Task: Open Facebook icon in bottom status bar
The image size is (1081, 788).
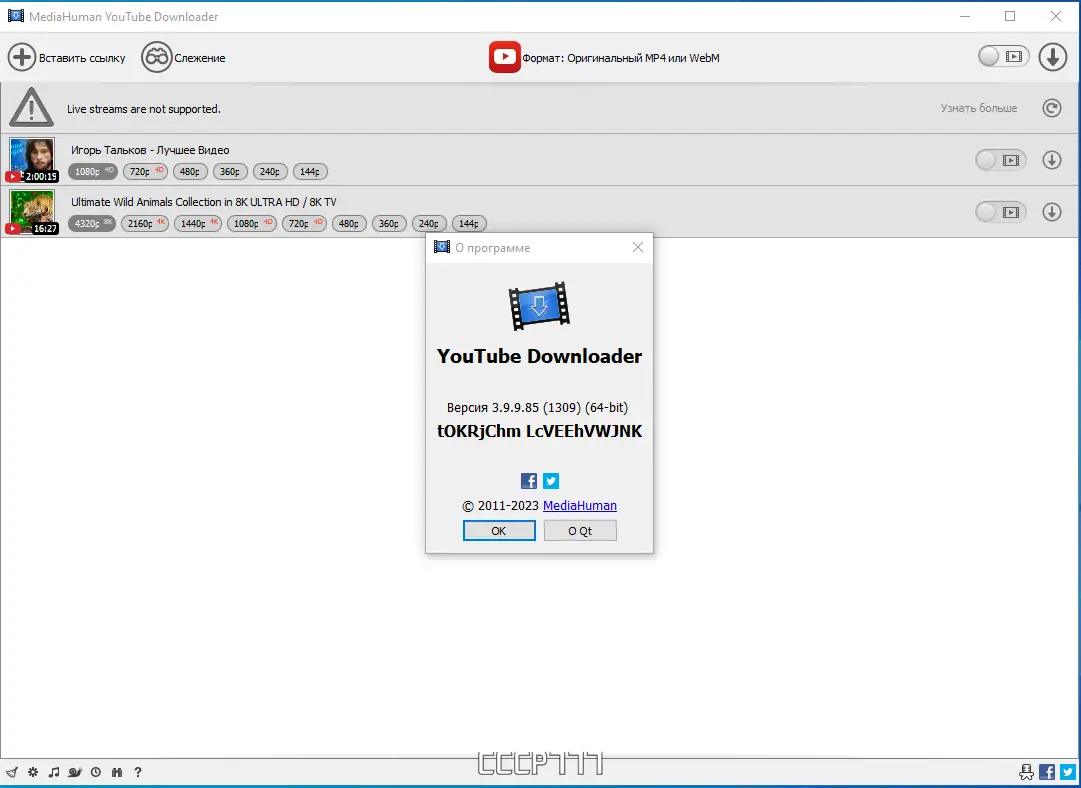Action: [x=1047, y=772]
